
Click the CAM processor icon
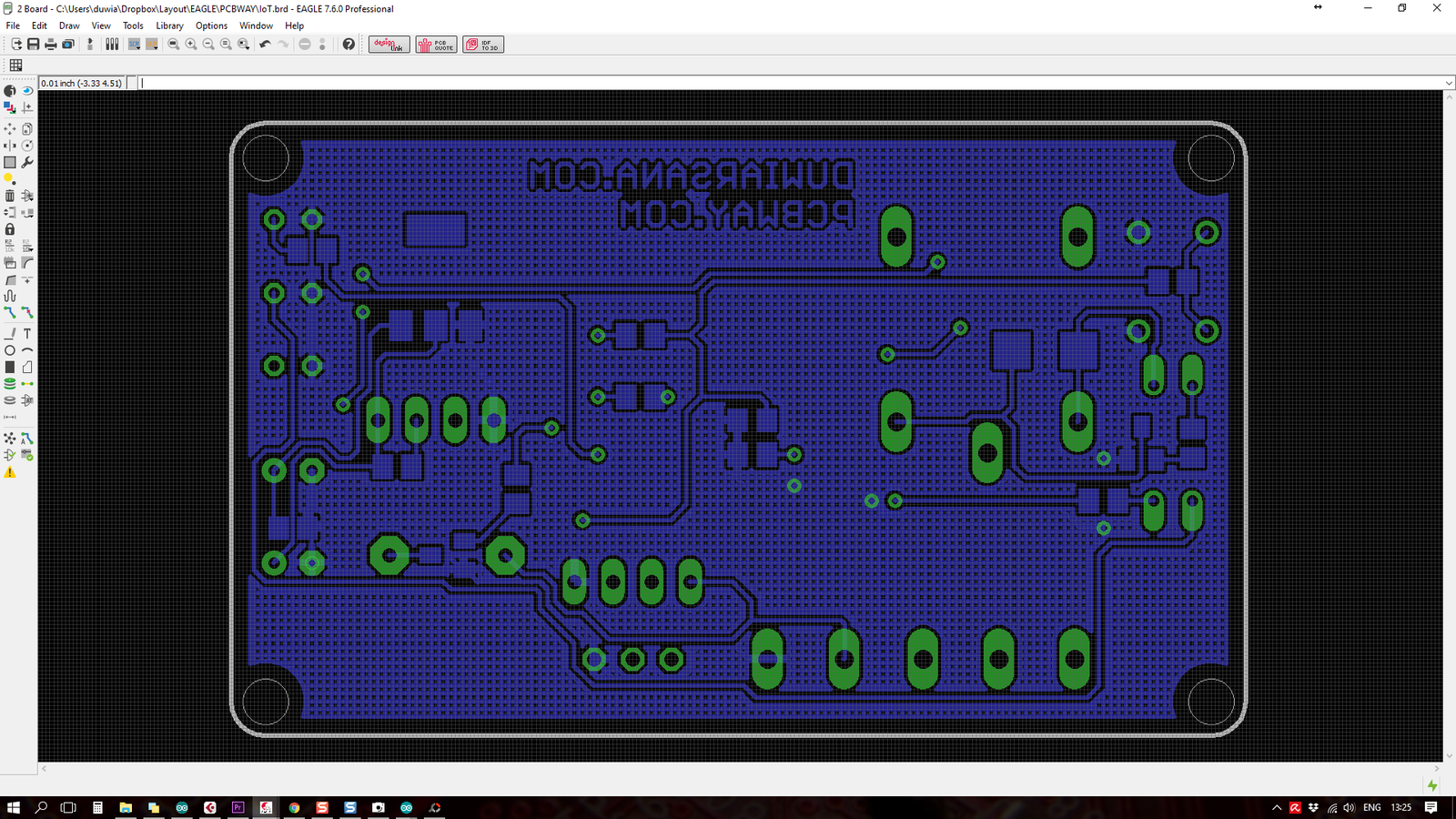tap(68, 45)
